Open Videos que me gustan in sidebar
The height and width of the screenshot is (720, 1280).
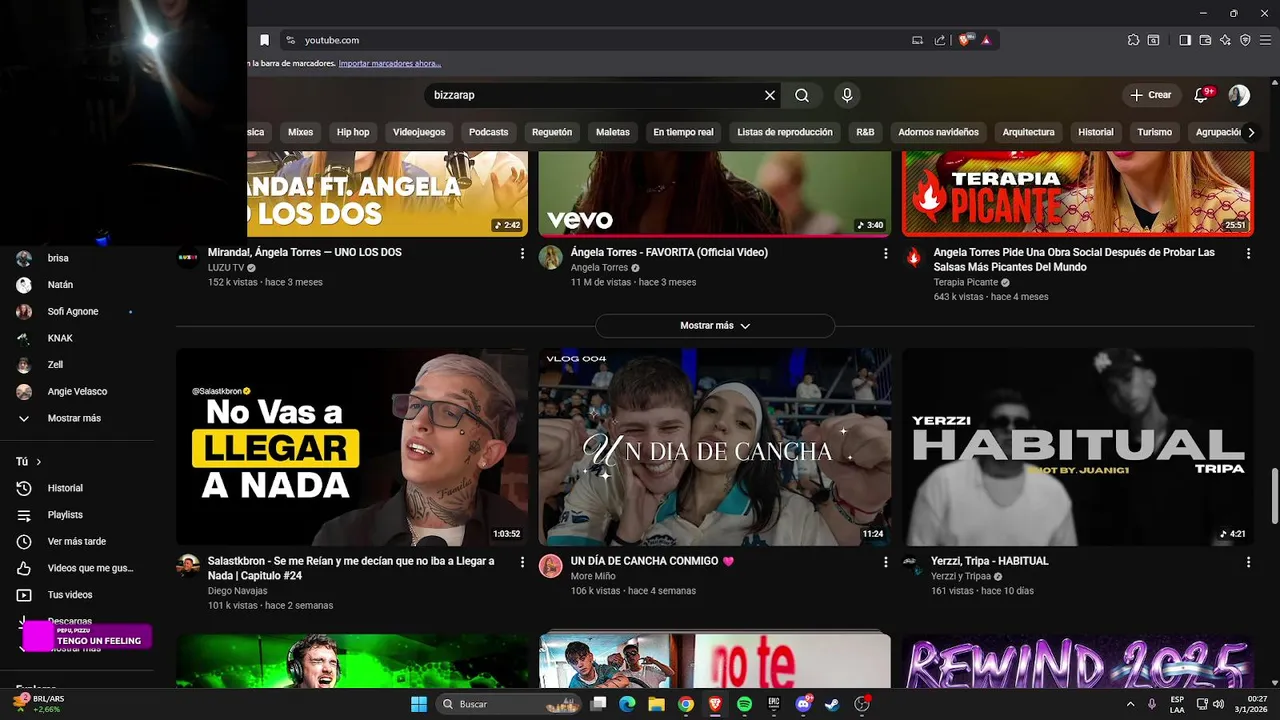click(x=90, y=568)
